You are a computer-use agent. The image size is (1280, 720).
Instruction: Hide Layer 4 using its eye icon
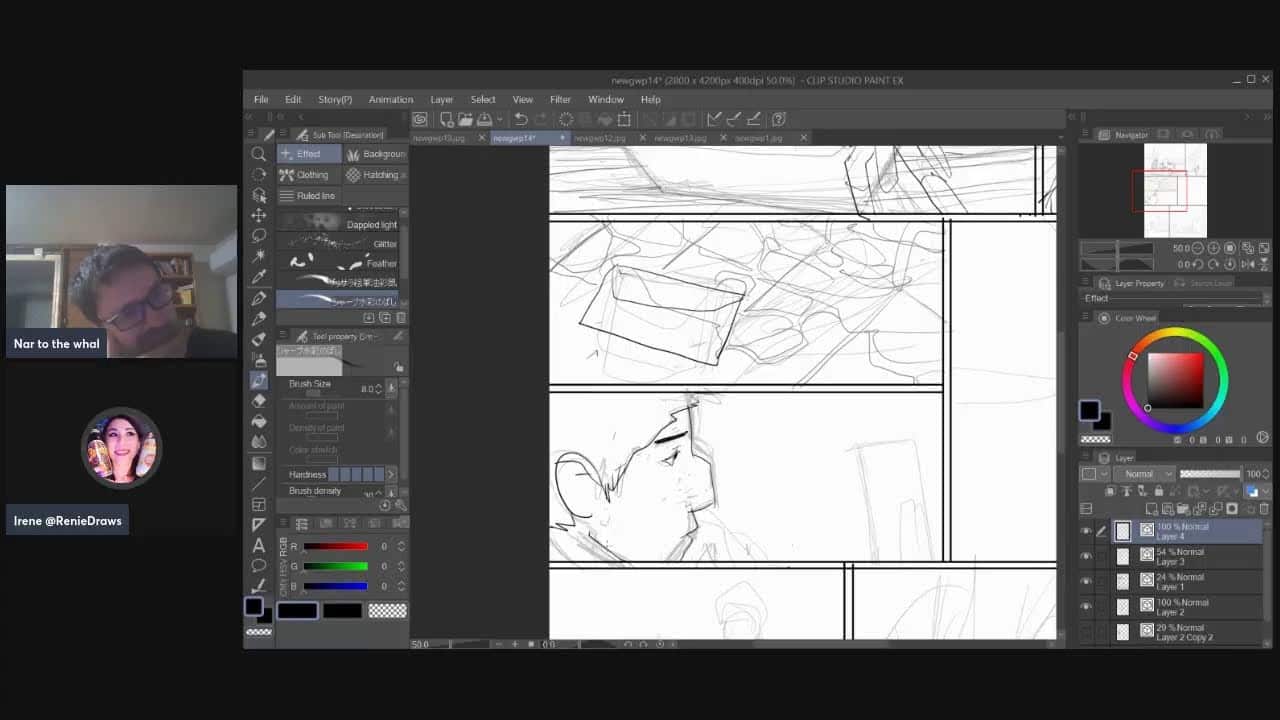(1086, 531)
